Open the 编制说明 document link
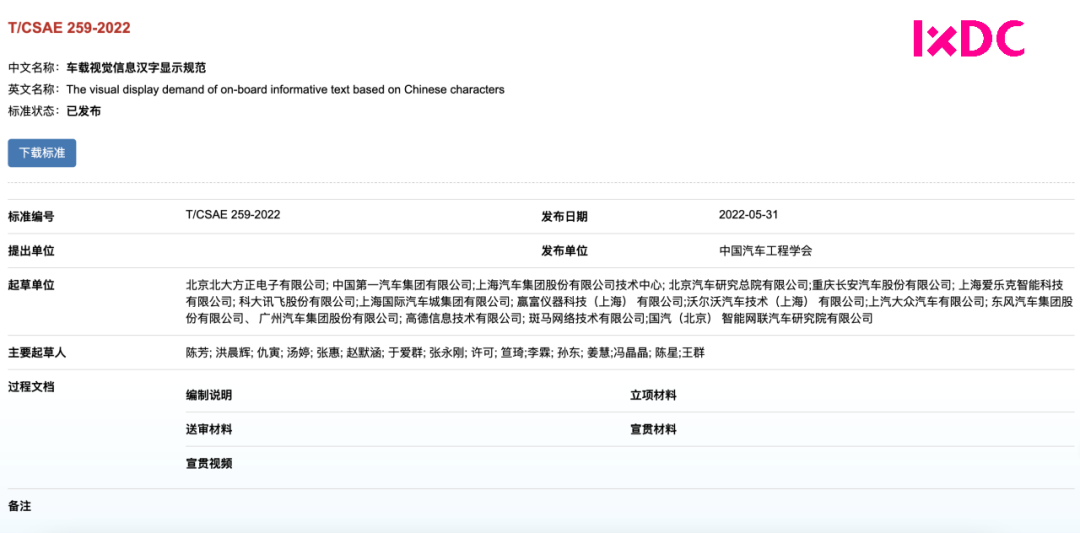The height and width of the screenshot is (533, 1080). pyautogui.click(x=209, y=395)
